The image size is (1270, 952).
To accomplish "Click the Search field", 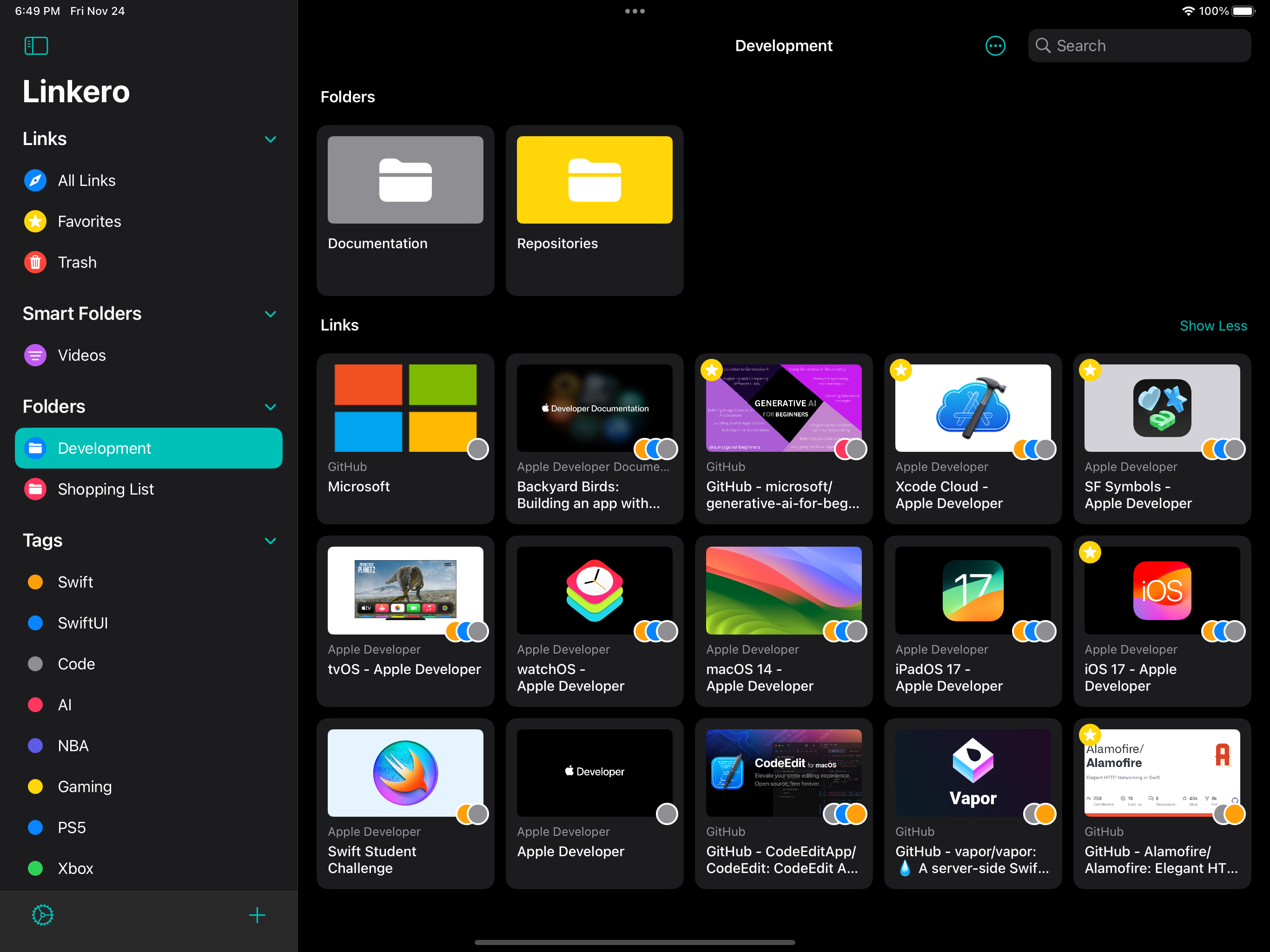I will [1139, 46].
